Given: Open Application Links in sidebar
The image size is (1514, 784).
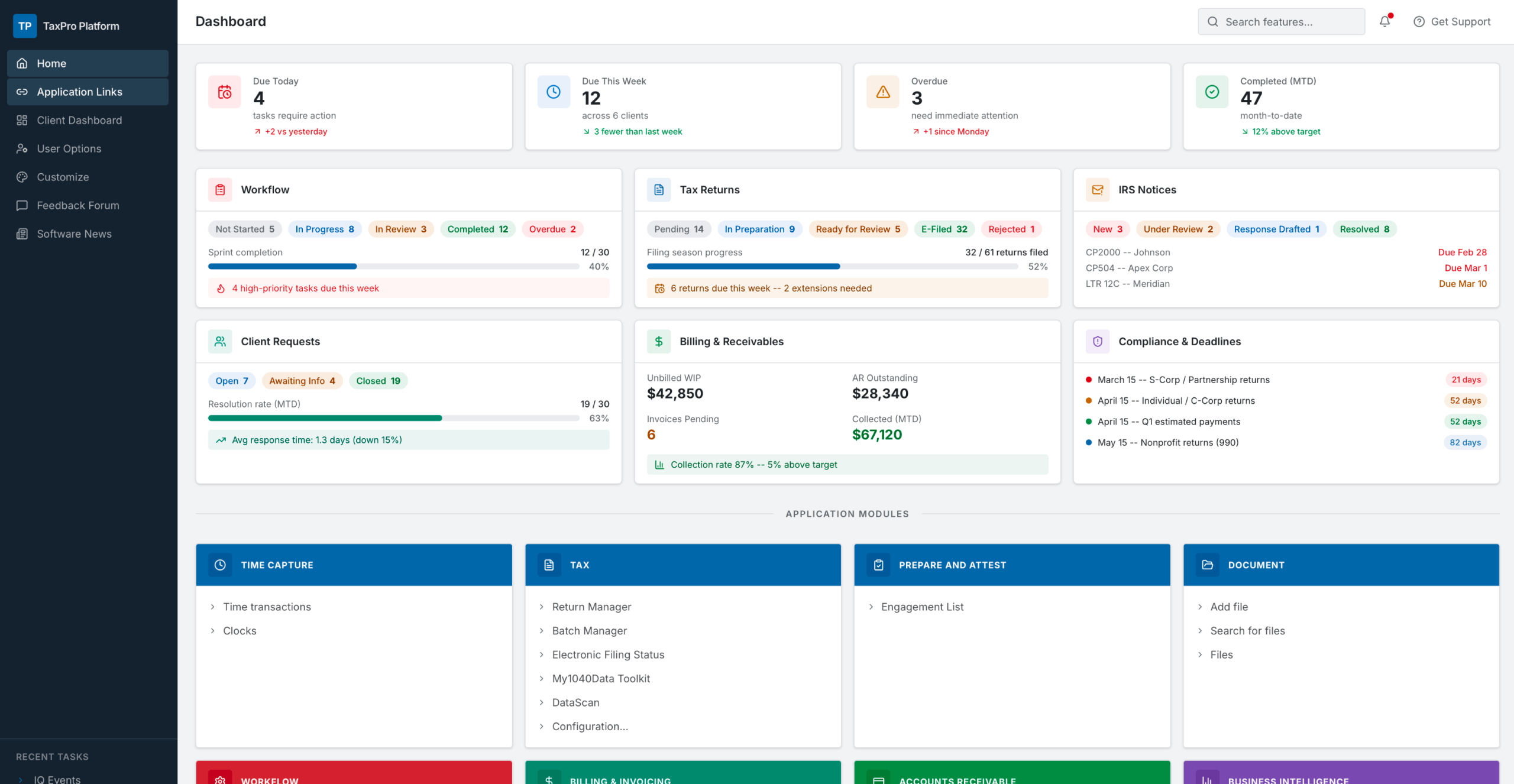Looking at the screenshot, I should tap(79, 92).
